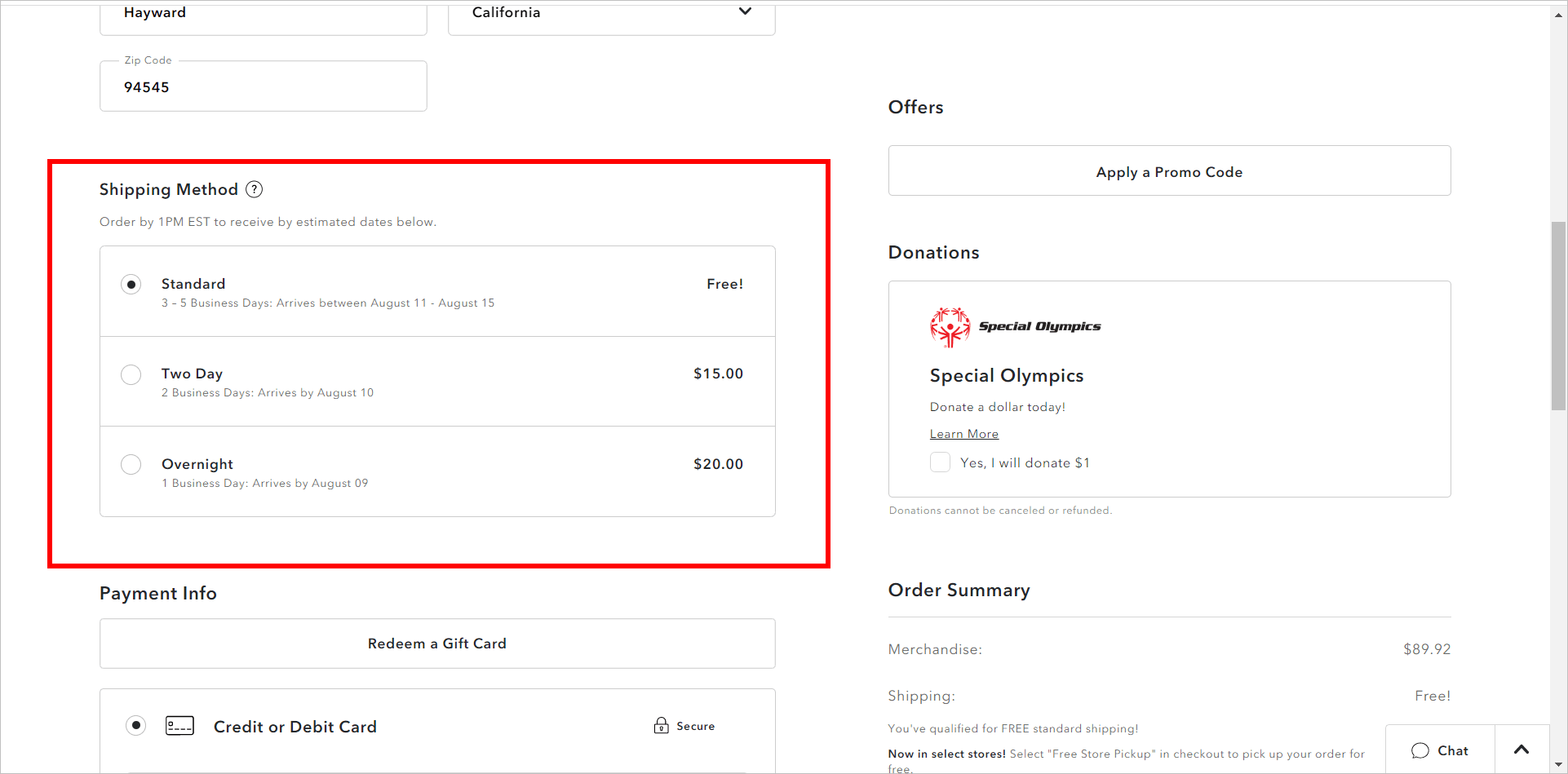Click Redeem a Gift Card
The image size is (1568, 774).
pyautogui.click(x=436, y=643)
